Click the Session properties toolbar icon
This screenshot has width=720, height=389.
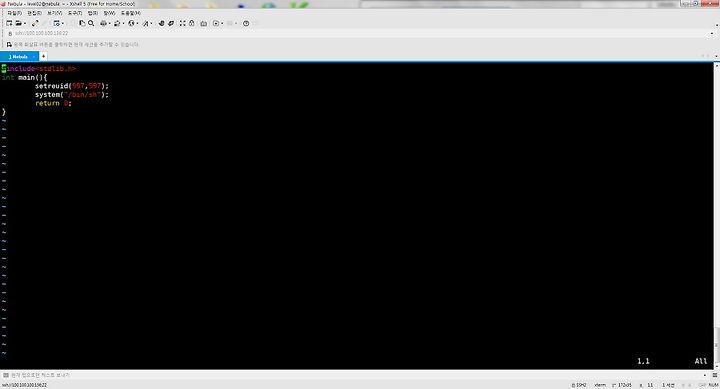[x=56, y=23]
